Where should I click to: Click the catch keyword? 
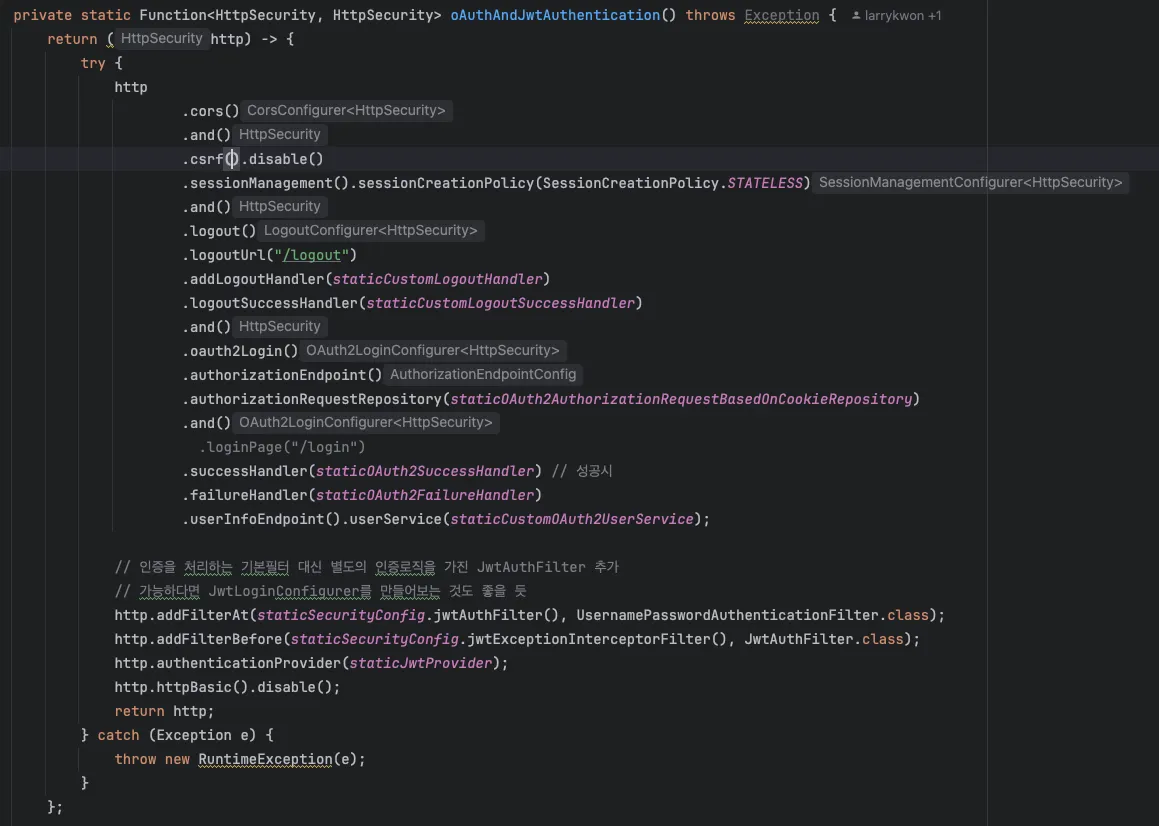coord(118,735)
